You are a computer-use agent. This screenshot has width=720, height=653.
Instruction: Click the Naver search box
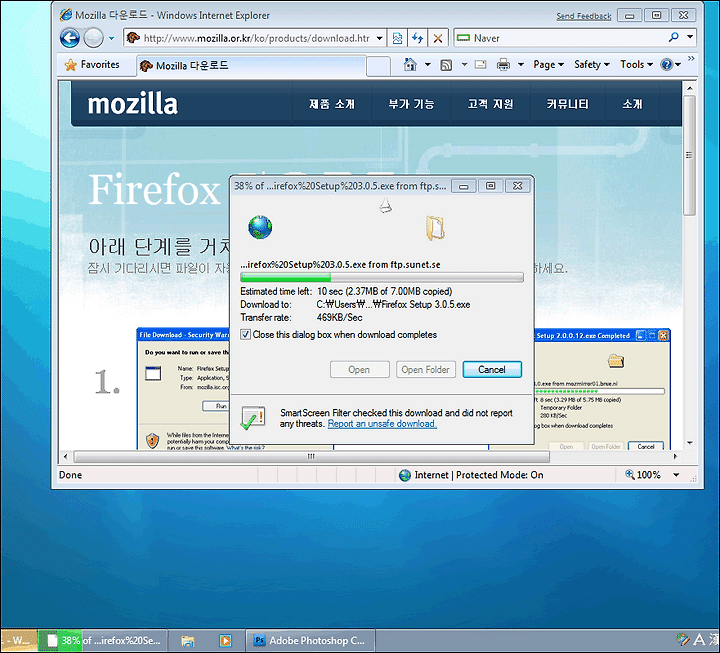click(560, 38)
